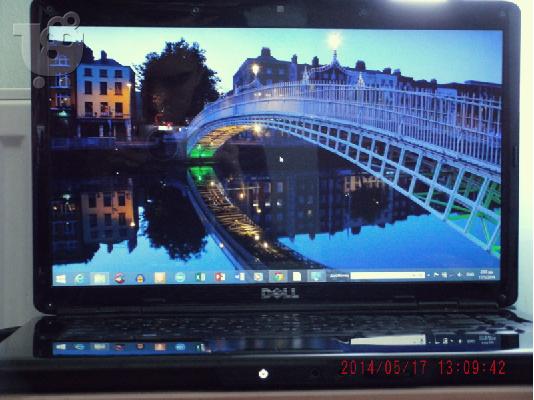Open the volume speaker tray icon
The height and width of the screenshot is (400, 534).
pyautogui.click(x=460, y=274)
